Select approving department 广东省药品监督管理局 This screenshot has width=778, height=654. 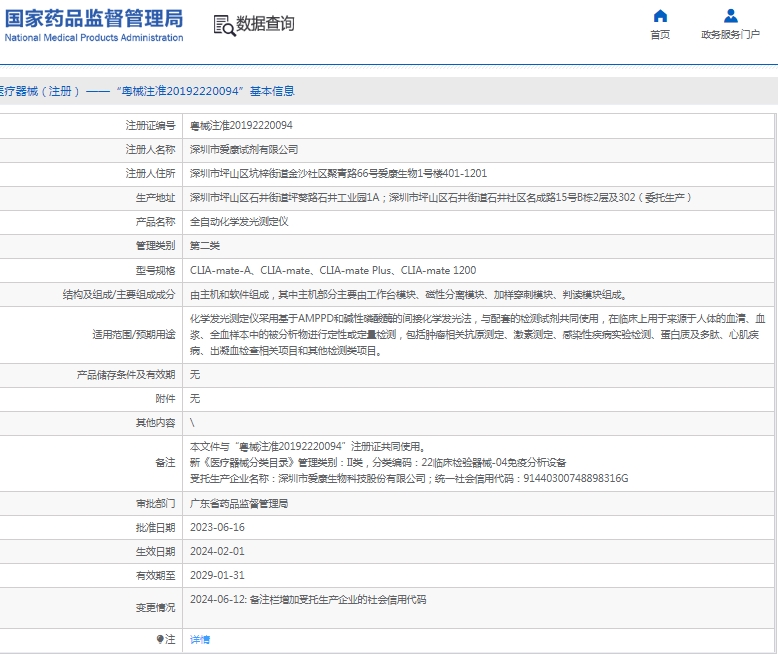(x=239, y=504)
